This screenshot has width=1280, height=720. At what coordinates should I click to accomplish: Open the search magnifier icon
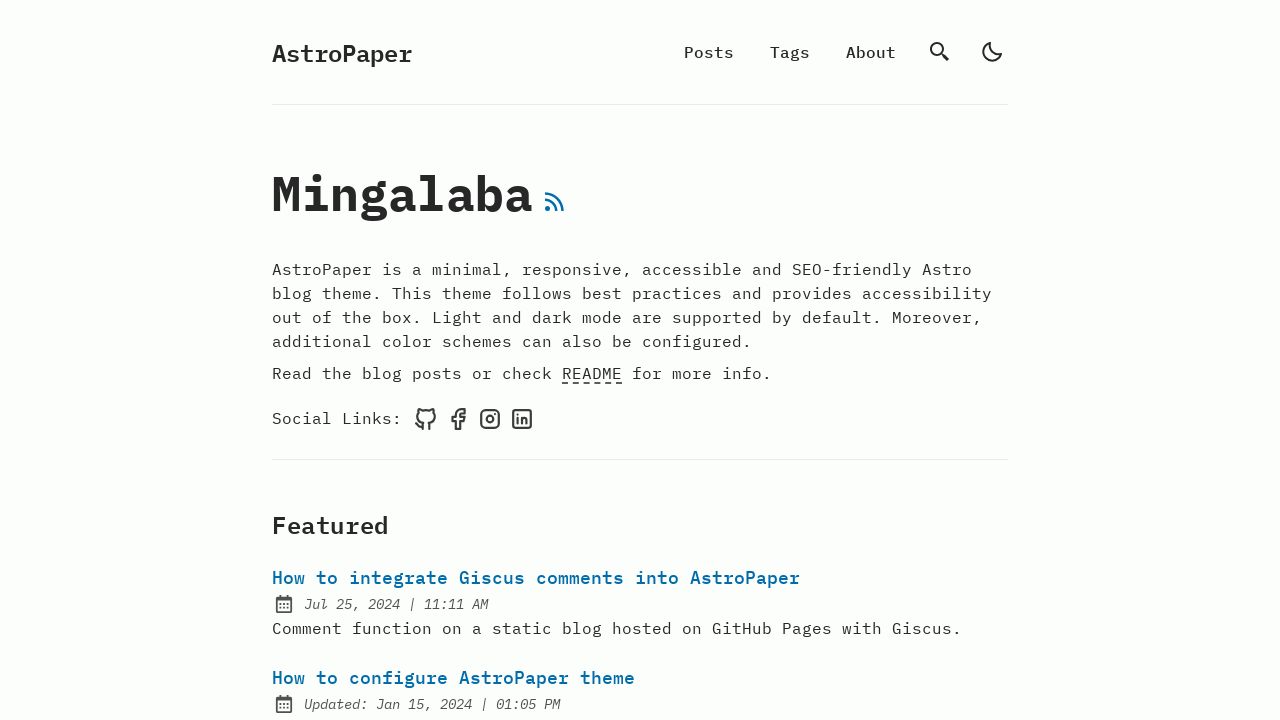[x=939, y=52]
